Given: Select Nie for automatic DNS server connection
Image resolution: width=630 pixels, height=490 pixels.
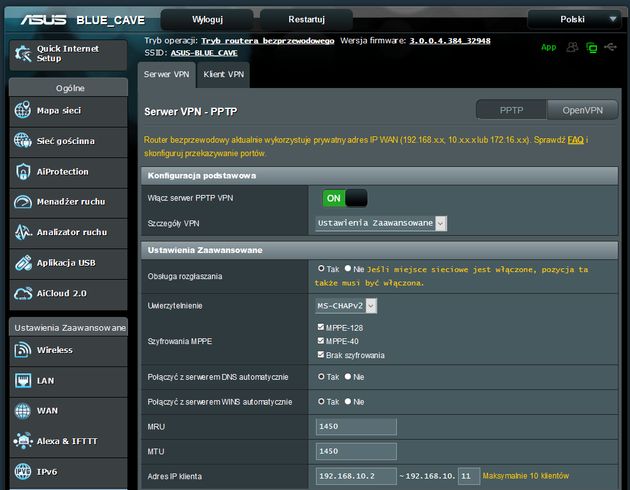Looking at the screenshot, I should (348, 376).
